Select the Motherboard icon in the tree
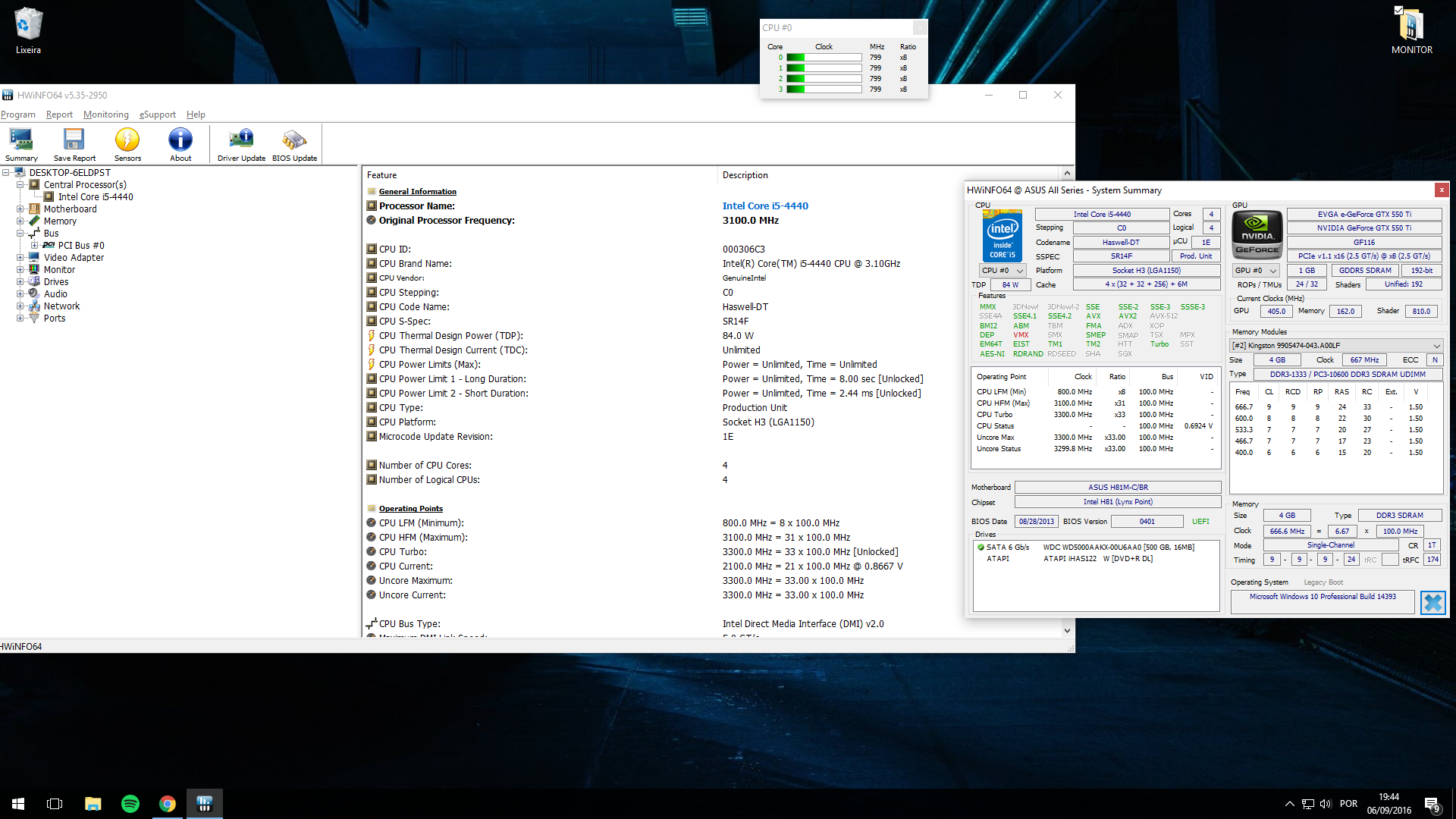The width and height of the screenshot is (1456, 819). coord(34,209)
